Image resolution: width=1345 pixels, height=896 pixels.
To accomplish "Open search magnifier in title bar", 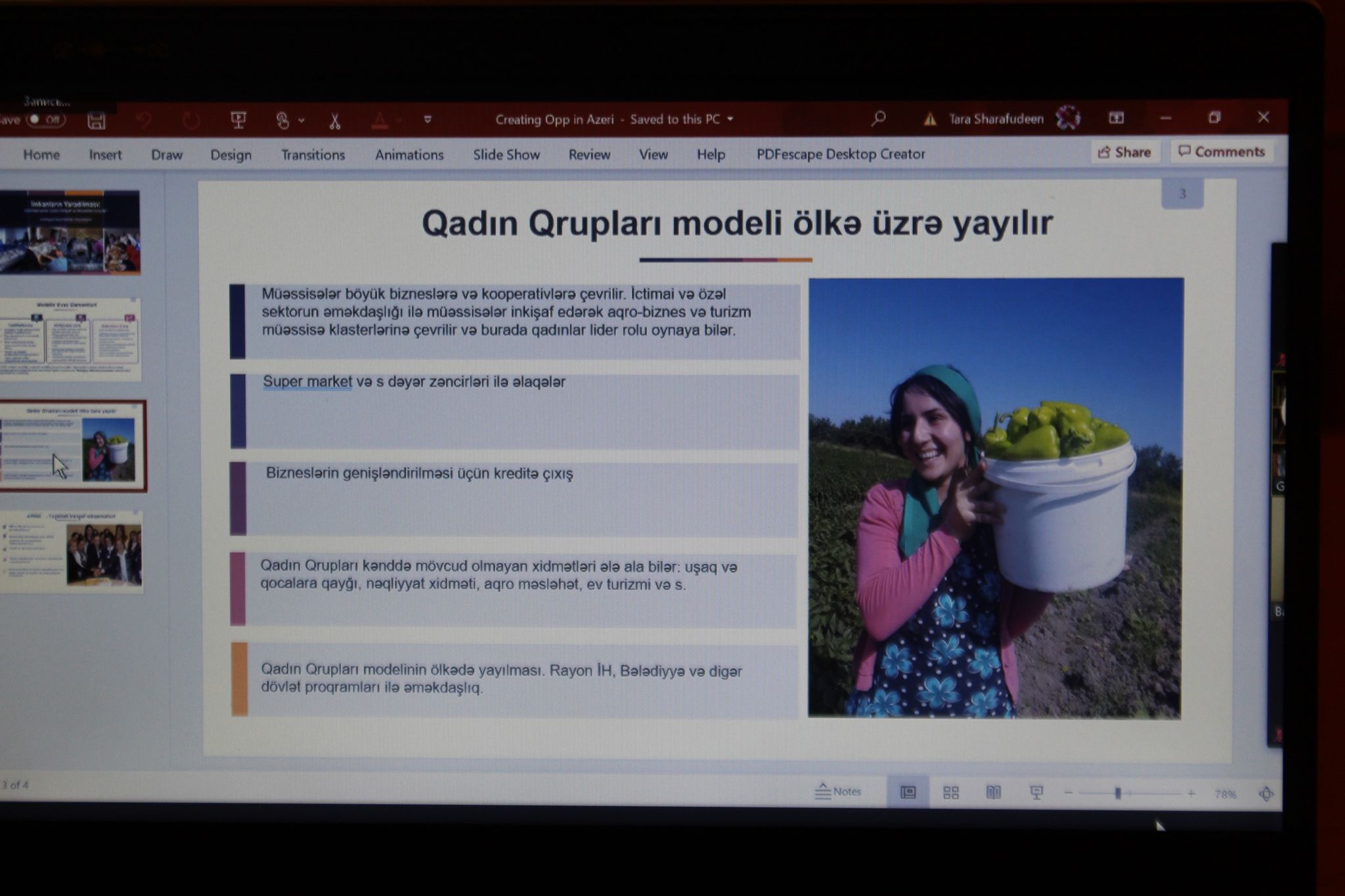I will click(x=878, y=118).
